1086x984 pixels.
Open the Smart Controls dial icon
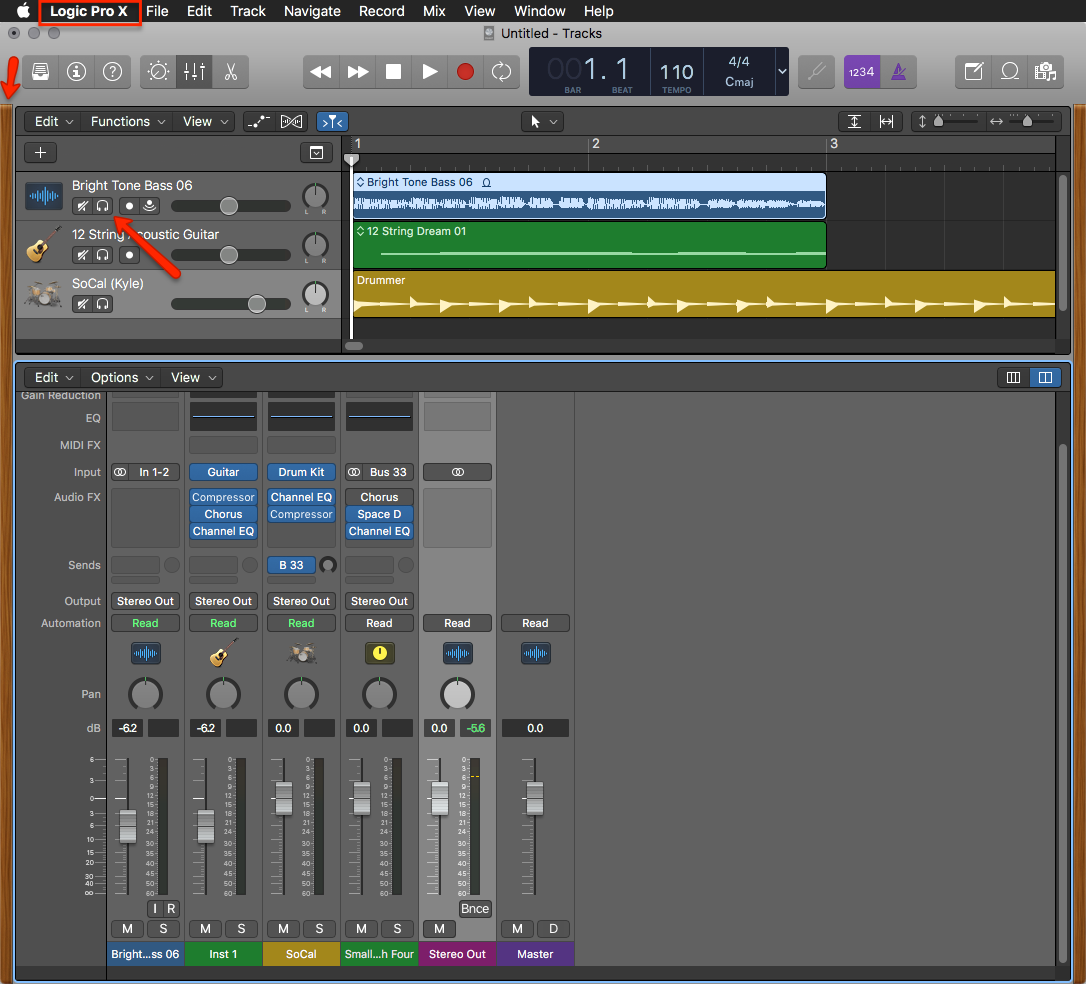coord(158,72)
